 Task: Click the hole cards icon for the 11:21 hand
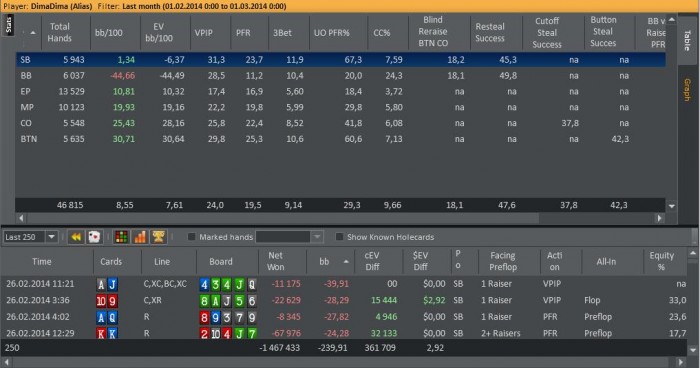point(107,284)
